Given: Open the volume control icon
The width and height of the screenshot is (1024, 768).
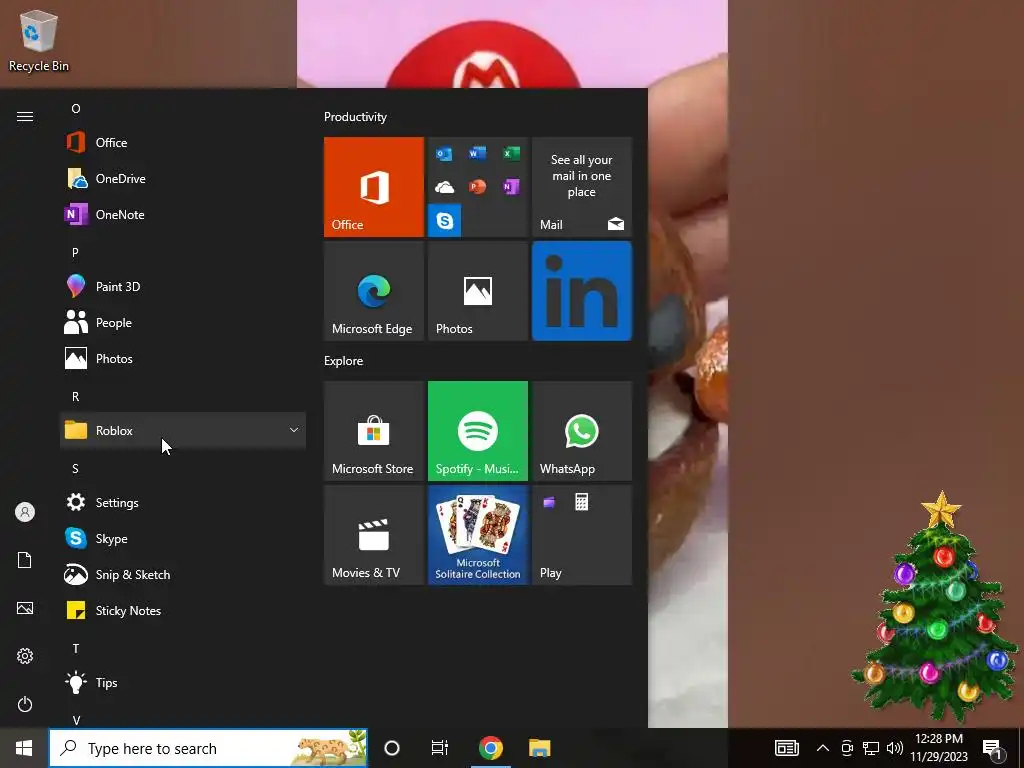Looking at the screenshot, I should pyautogui.click(x=895, y=748).
